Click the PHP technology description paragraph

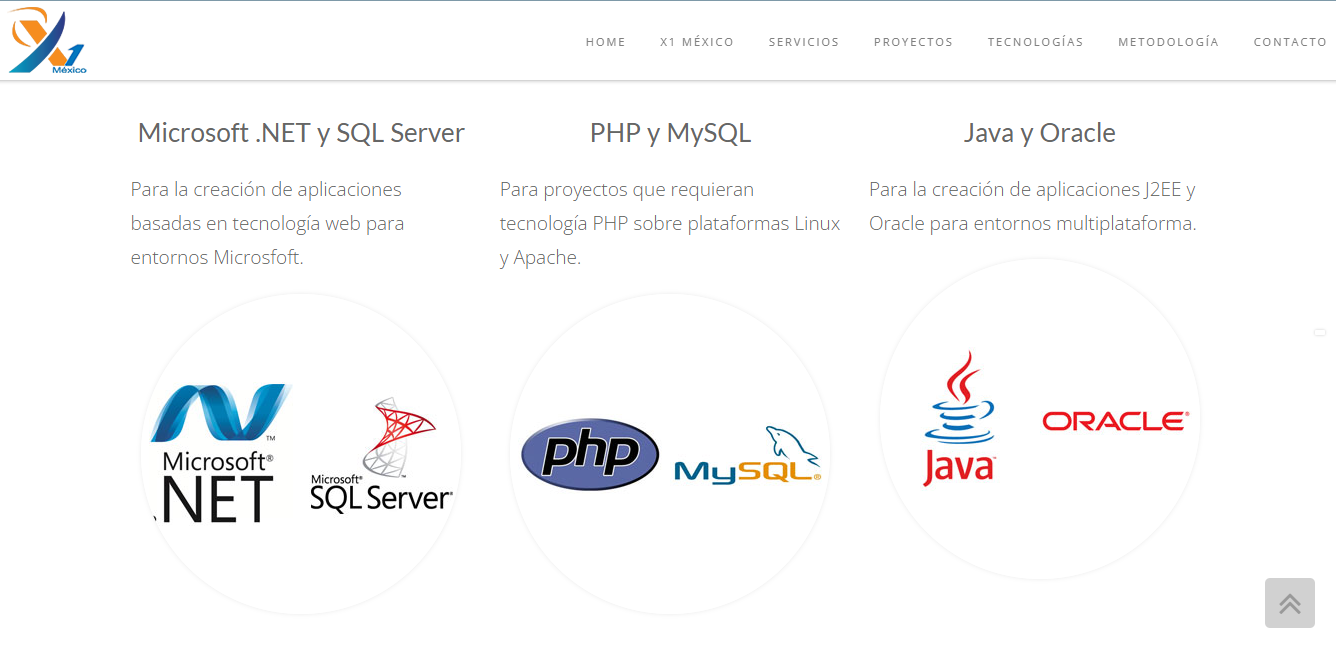tap(670, 223)
